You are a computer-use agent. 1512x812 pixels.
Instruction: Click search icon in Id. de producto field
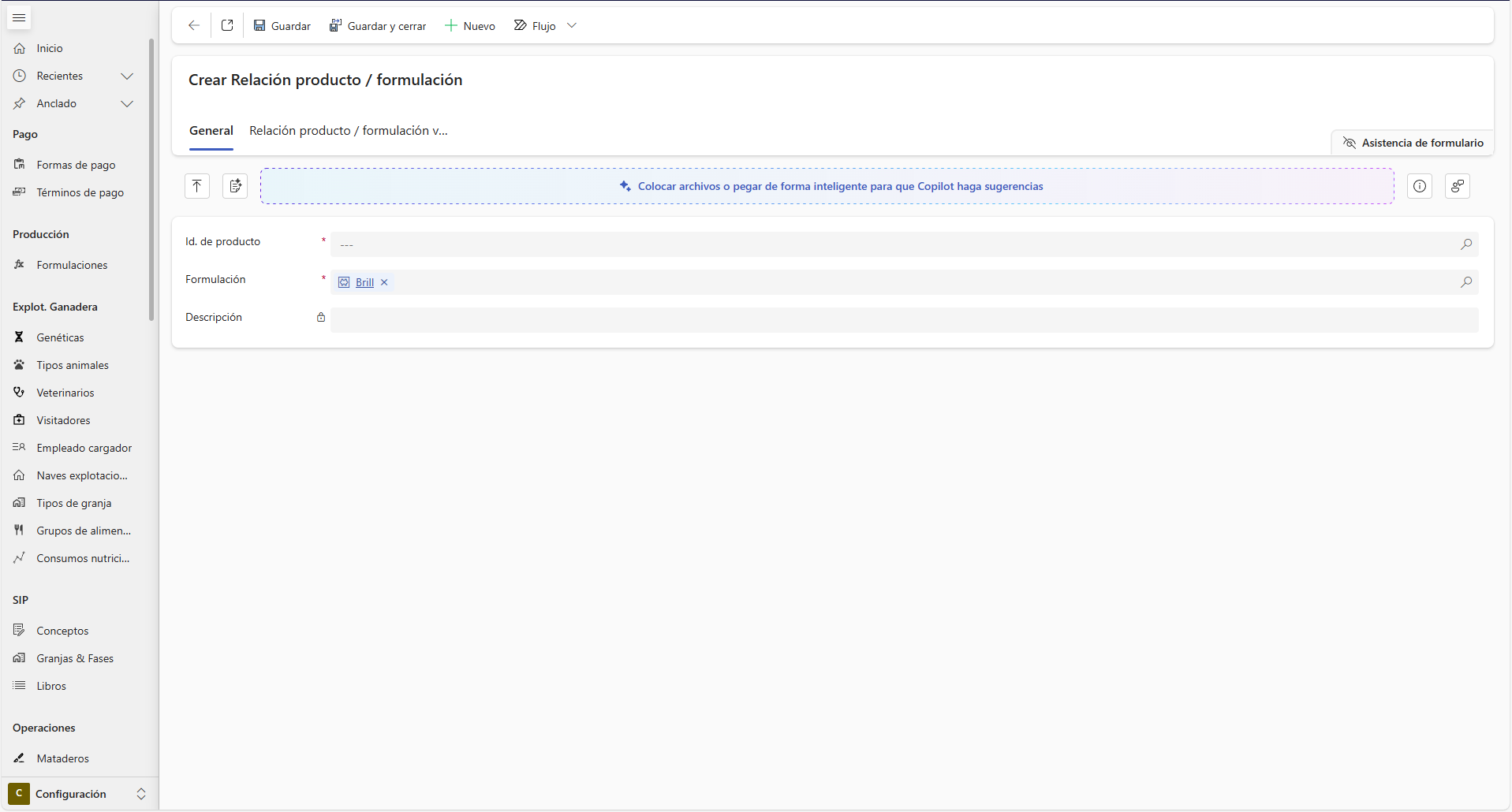[x=1465, y=244]
